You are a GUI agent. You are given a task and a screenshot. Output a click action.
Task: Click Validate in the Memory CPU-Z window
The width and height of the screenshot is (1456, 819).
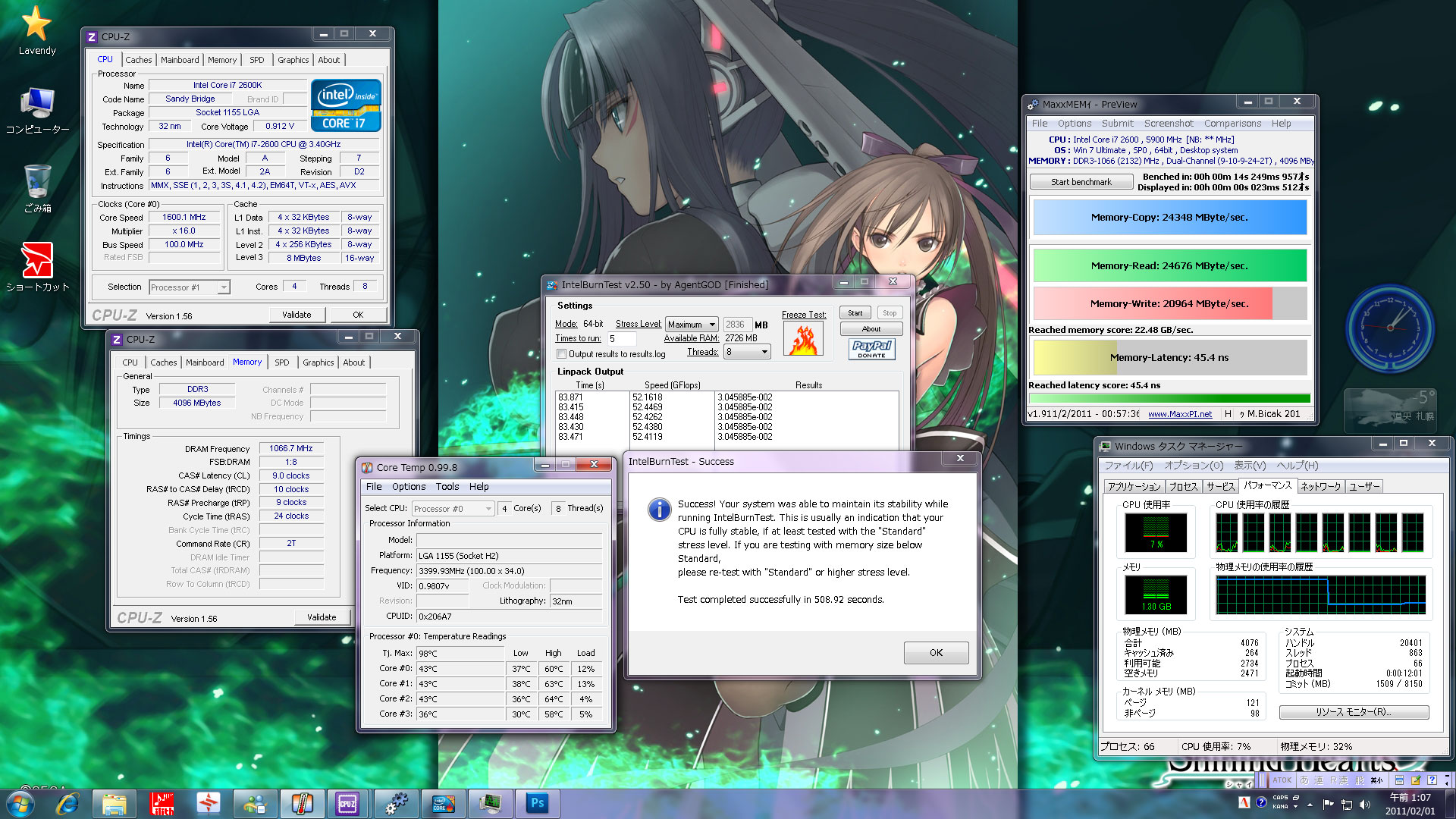[322, 617]
